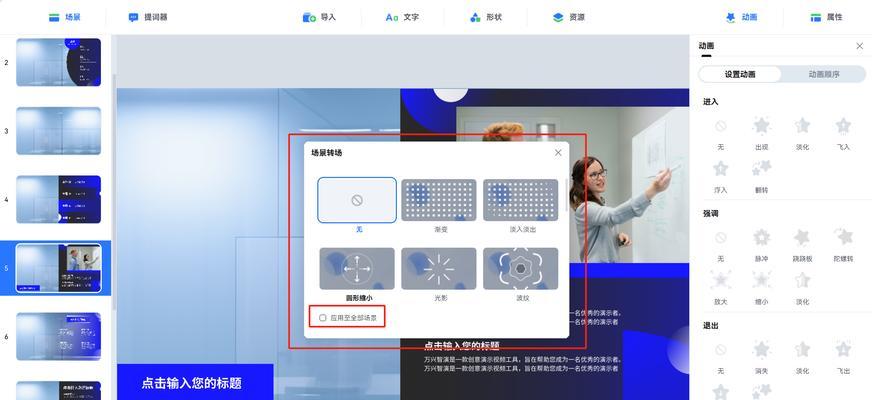This screenshot has height=400, width=872.
Task: Choose 无 under 进入 animations
Action: coord(721,134)
